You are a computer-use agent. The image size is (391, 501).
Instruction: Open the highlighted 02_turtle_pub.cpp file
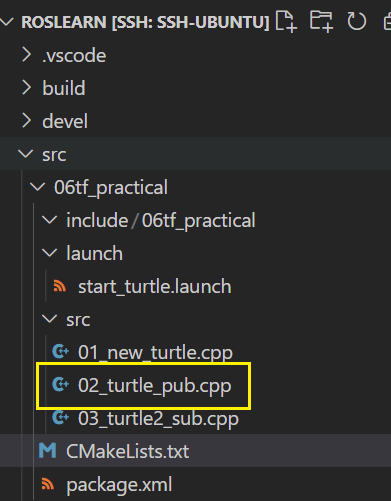pos(155,386)
